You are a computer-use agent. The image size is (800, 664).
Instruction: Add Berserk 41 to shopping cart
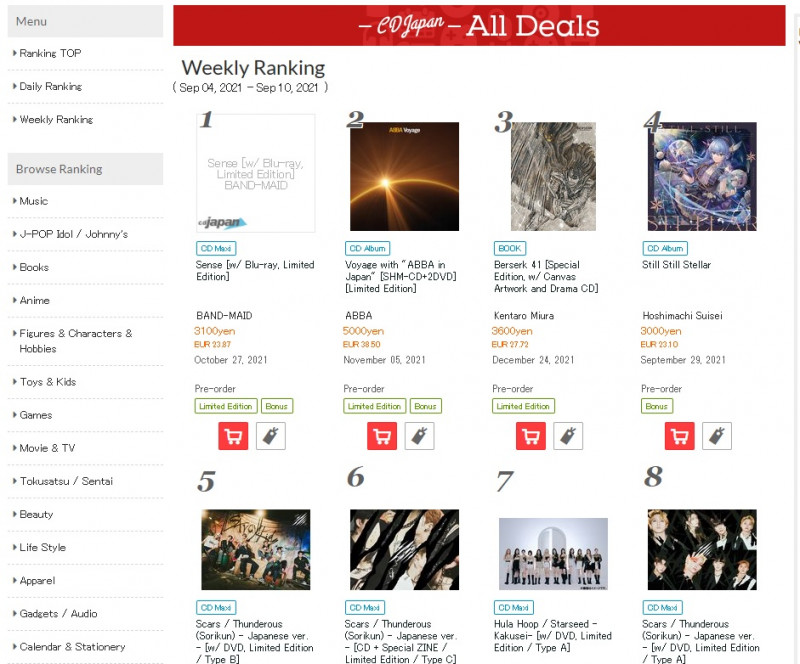point(531,436)
